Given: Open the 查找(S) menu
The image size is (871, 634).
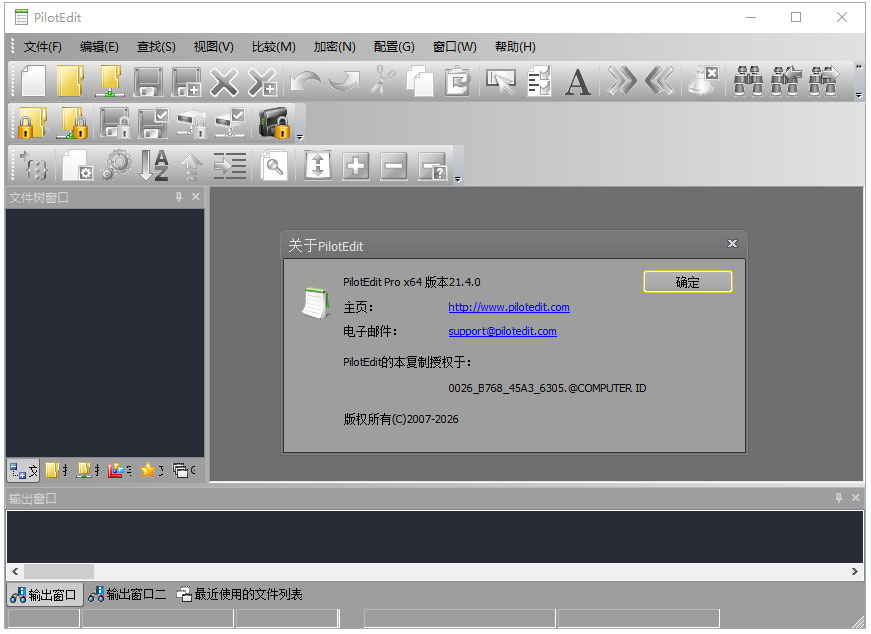Looking at the screenshot, I should 156,47.
